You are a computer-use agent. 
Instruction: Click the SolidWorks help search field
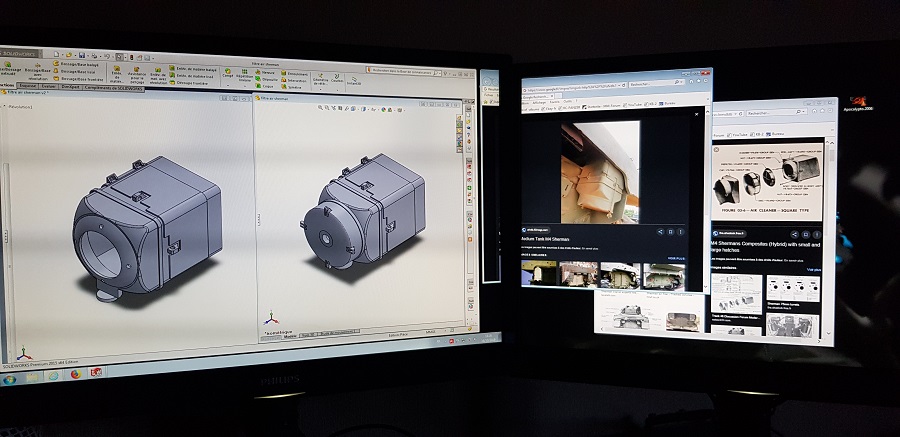pos(403,72)
